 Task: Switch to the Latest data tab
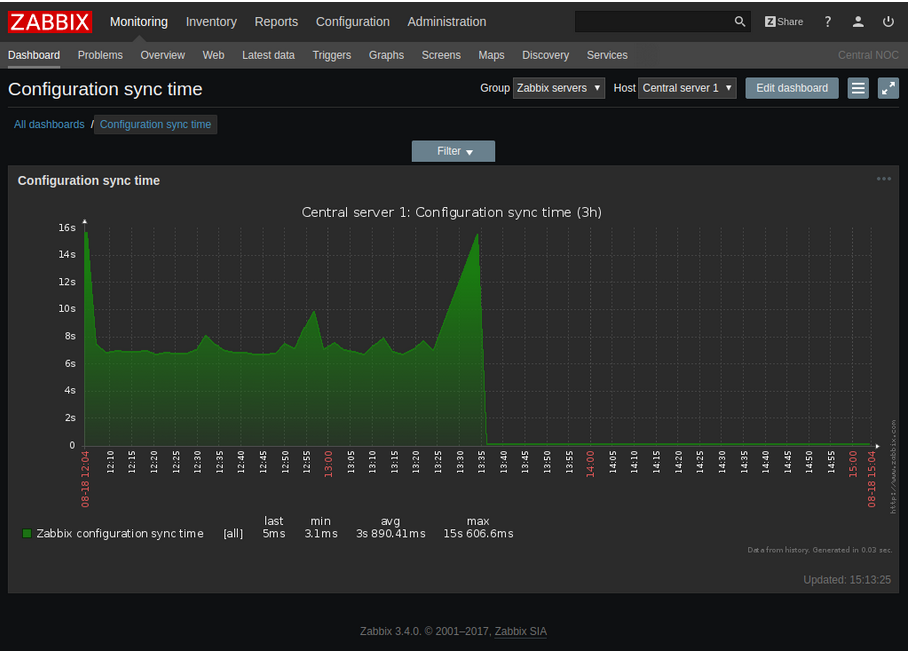coord(268,55)
